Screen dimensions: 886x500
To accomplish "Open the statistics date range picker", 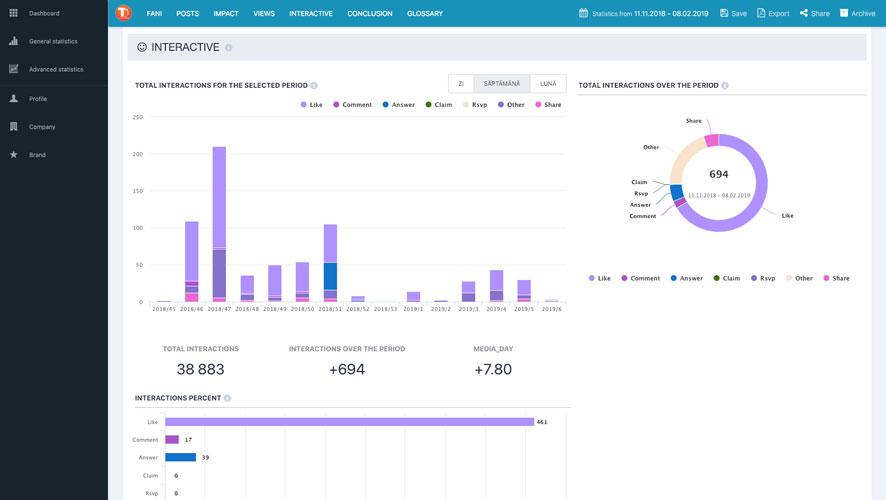I will [x=671, y=14].
